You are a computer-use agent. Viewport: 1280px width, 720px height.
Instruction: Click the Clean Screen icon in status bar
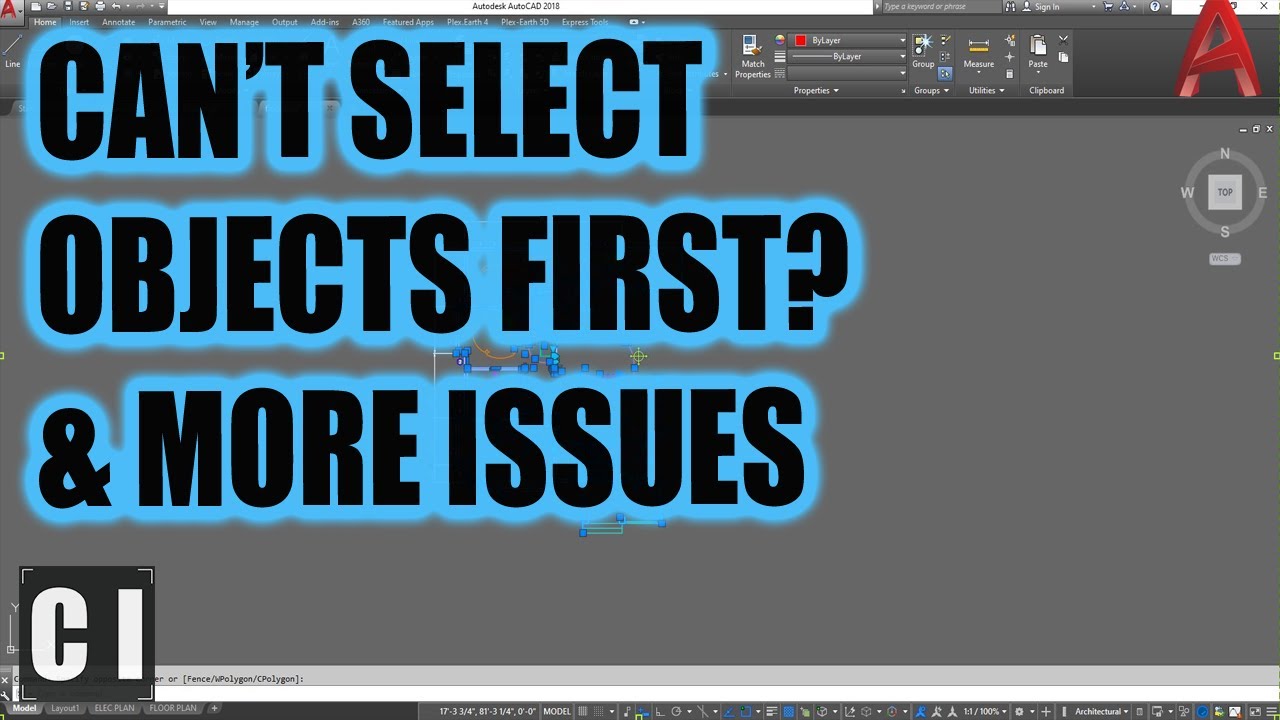[1255, 712]
